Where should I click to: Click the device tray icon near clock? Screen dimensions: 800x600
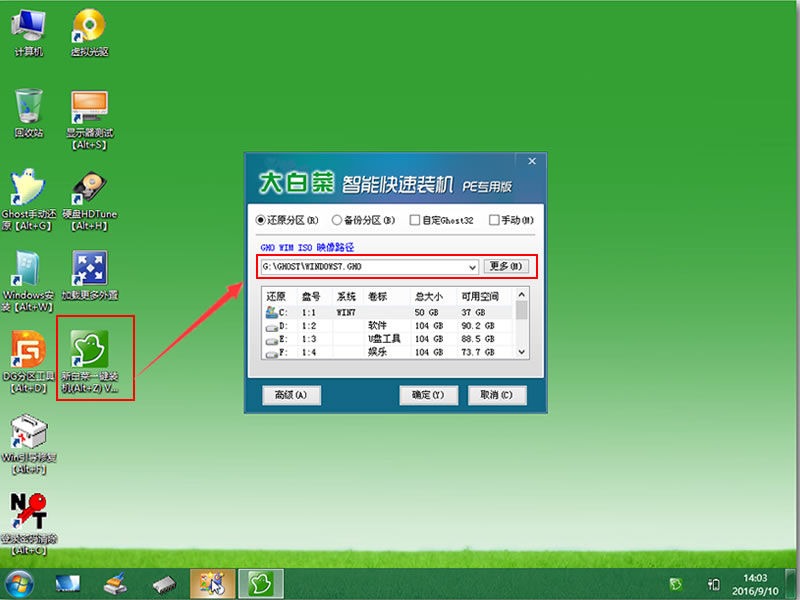pyautogui.click(x=713, y=584)
